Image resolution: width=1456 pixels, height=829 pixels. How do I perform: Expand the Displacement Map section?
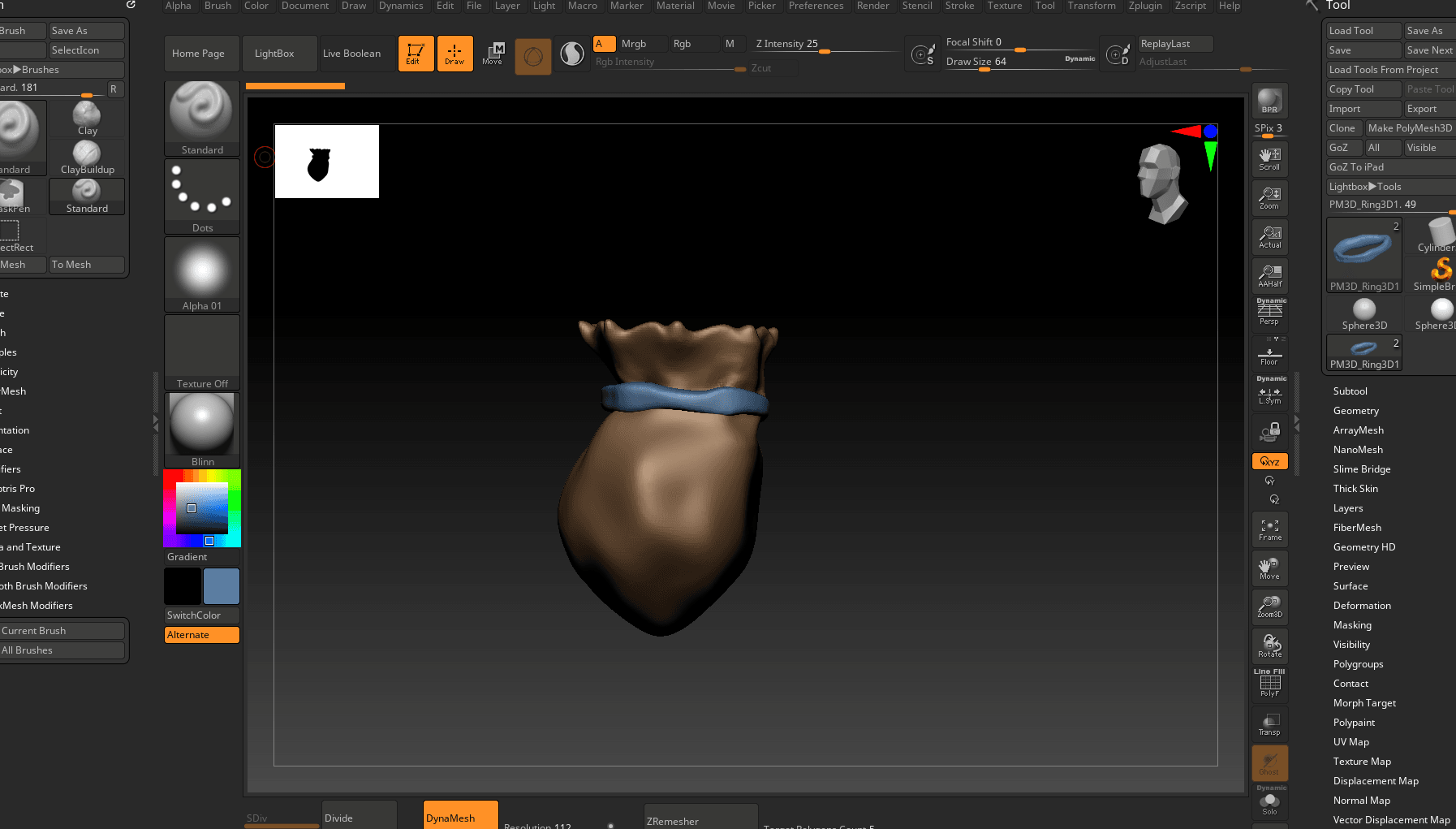pos(1376,781)
